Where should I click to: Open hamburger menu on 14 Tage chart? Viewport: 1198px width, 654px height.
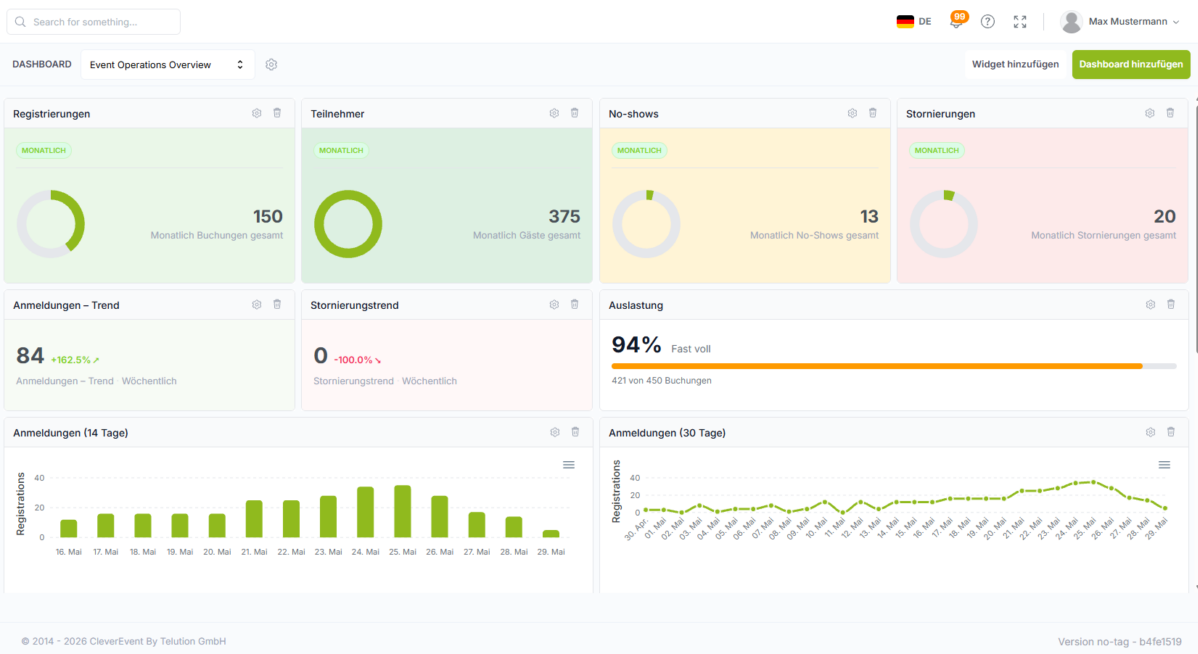(568, 465)
